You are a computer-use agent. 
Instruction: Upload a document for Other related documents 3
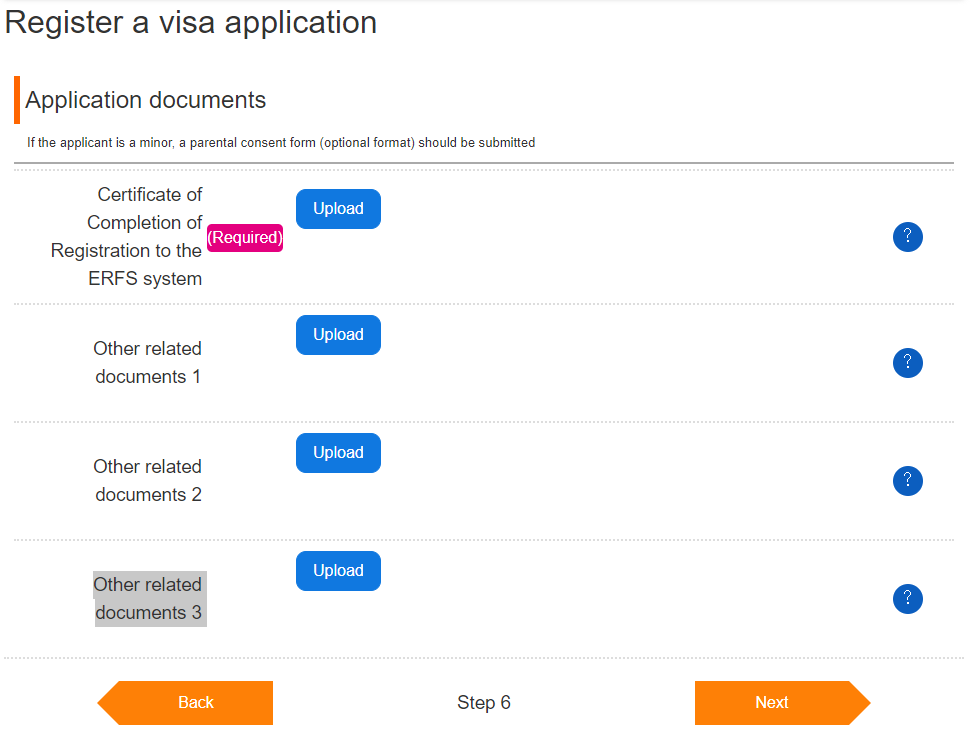(x=338, y=570)
